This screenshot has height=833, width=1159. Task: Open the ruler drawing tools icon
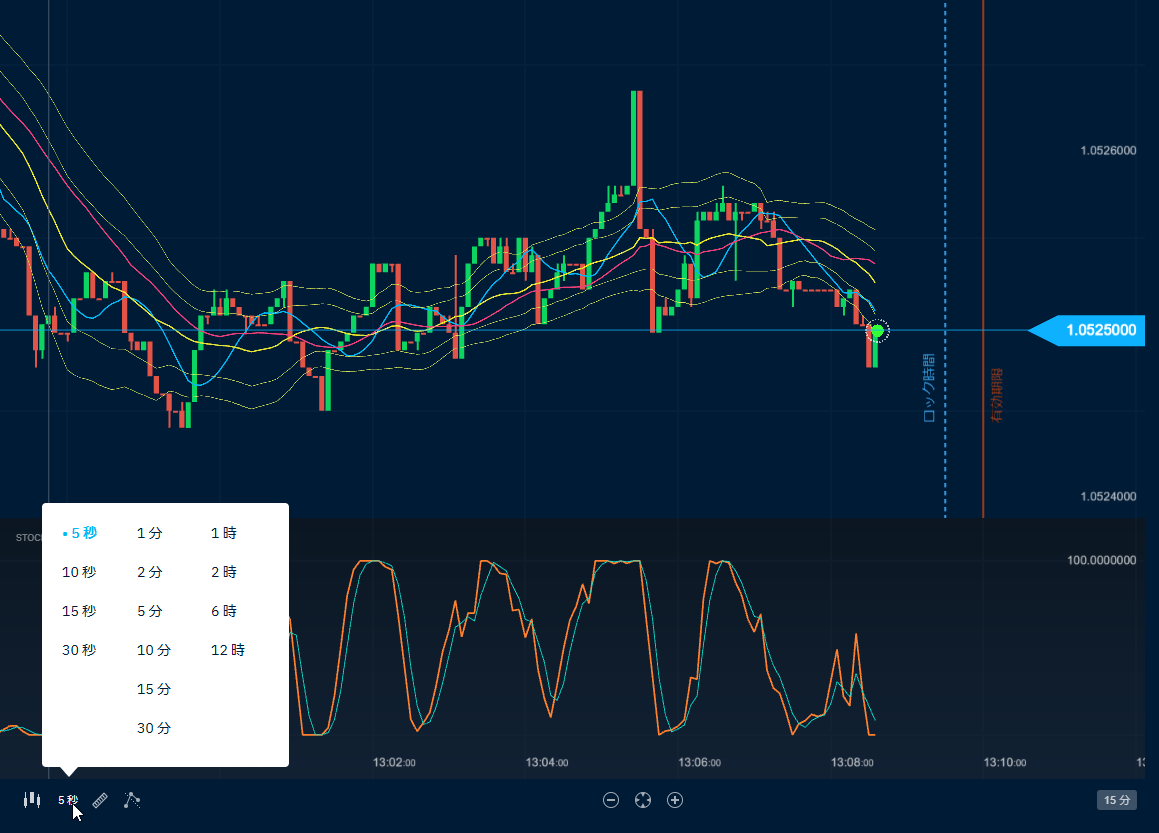100,800
